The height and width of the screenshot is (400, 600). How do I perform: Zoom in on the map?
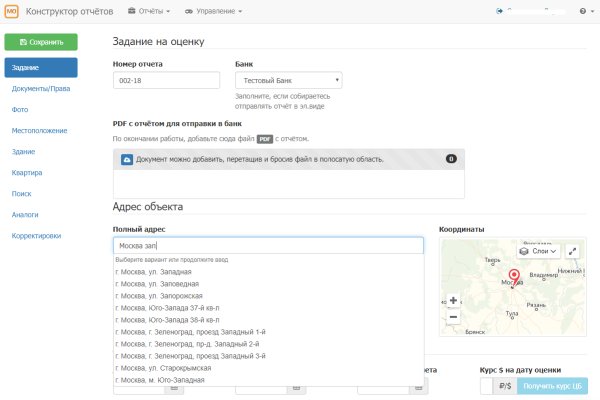[x=453, y=300]
